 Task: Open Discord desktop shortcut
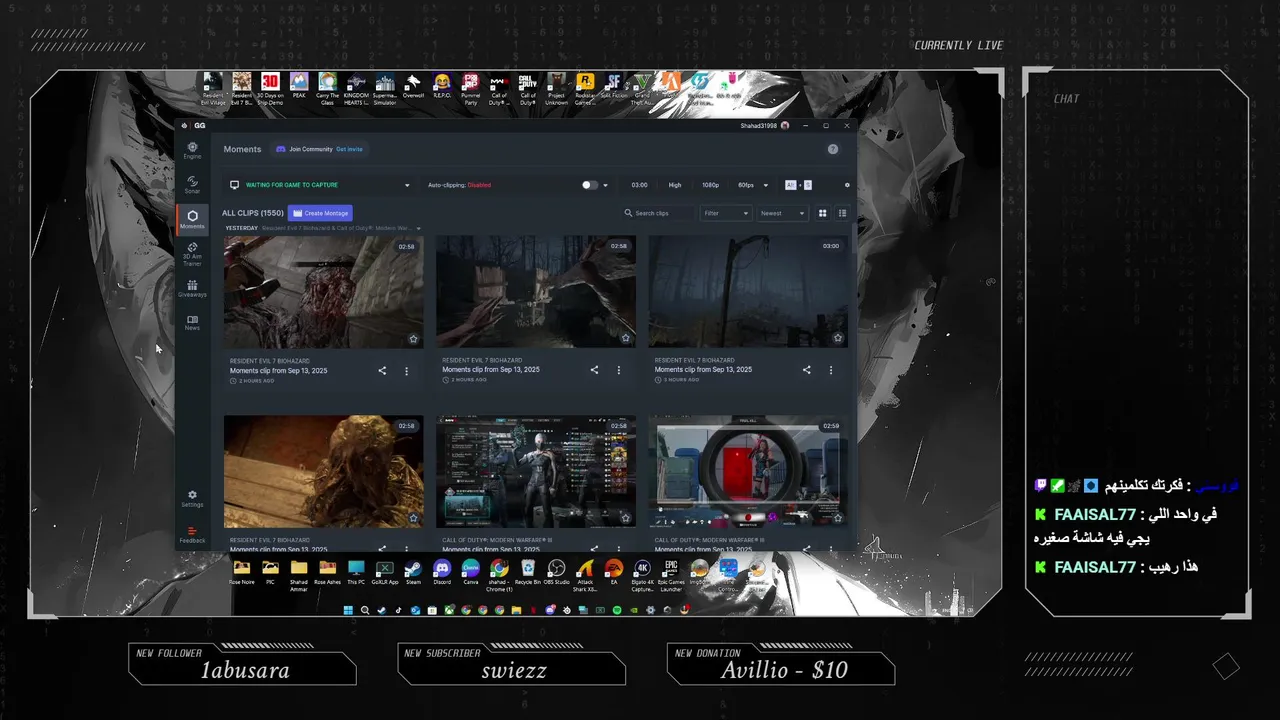442,572
